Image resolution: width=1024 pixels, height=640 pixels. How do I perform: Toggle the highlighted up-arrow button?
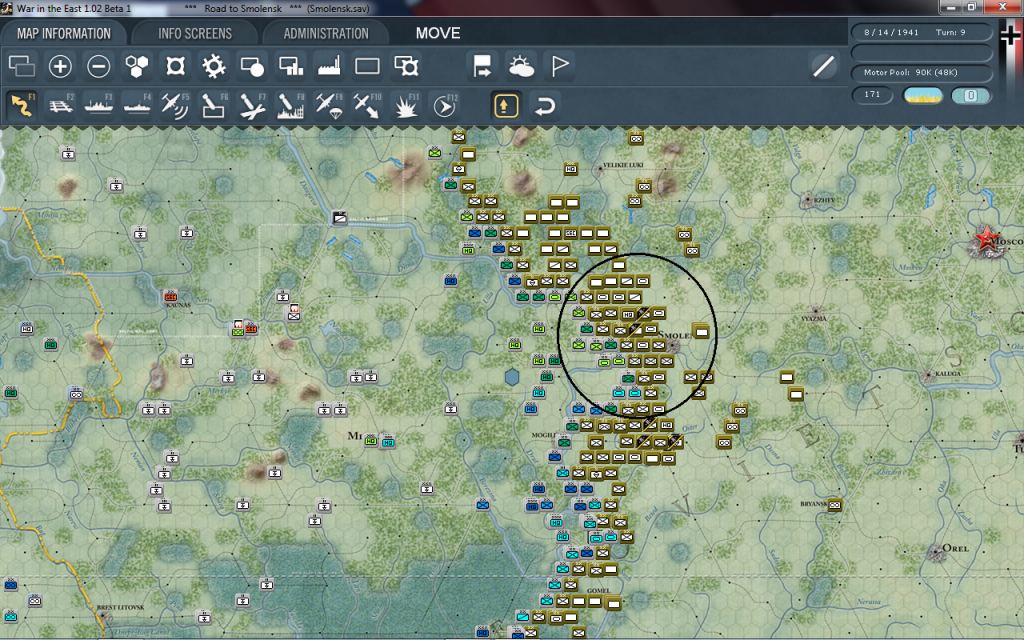[506, 105]
